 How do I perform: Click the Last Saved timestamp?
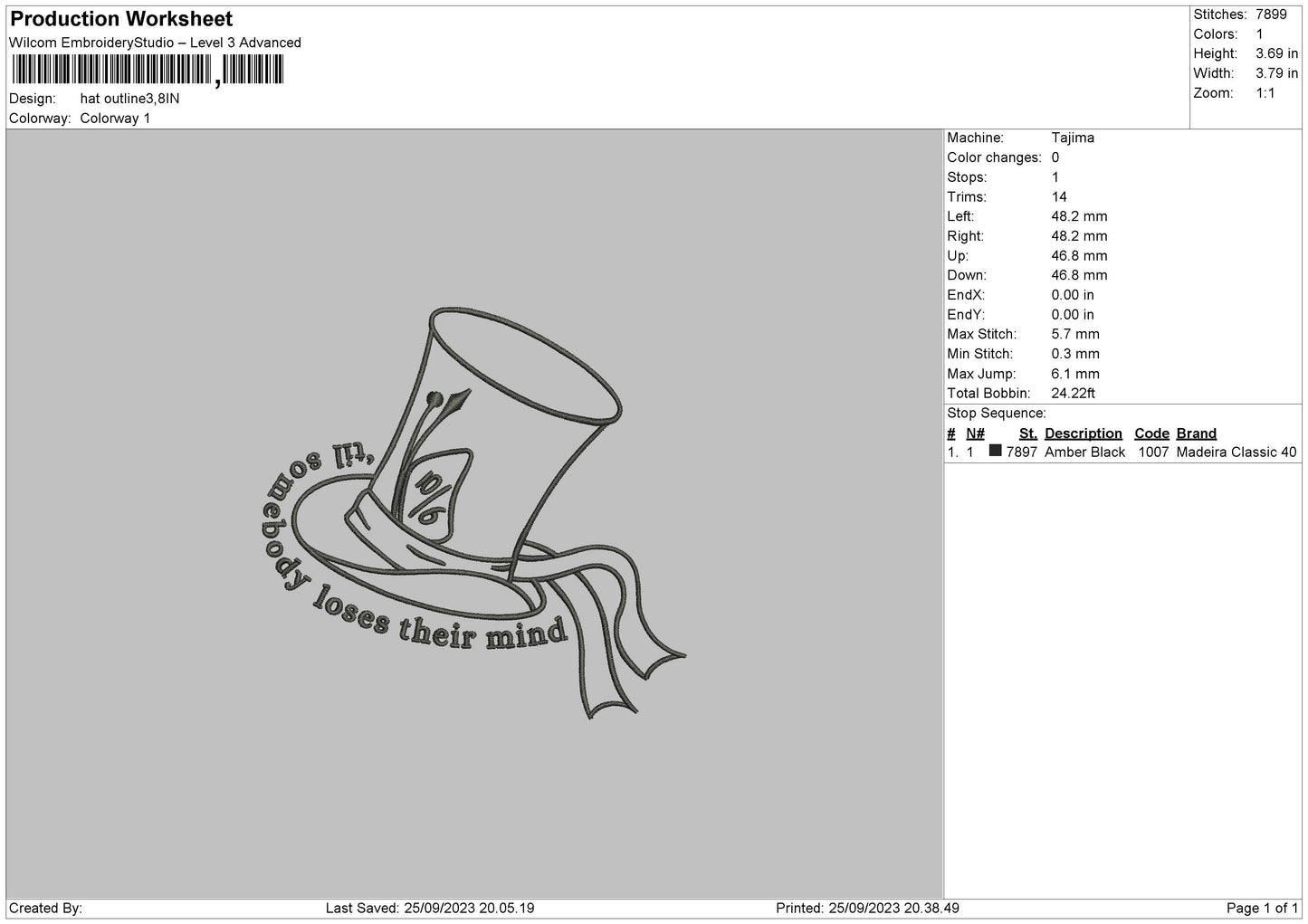pyautogui.click(x=430, y=909)
